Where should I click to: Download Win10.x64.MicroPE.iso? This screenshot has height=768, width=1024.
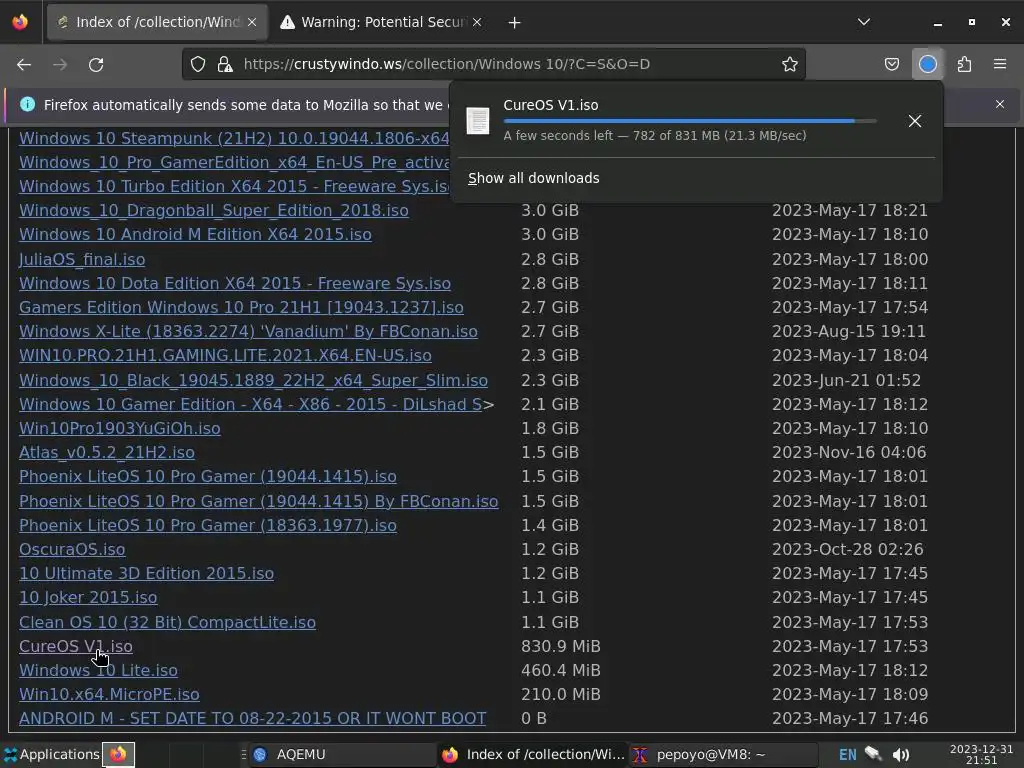[x=109, y=694]
